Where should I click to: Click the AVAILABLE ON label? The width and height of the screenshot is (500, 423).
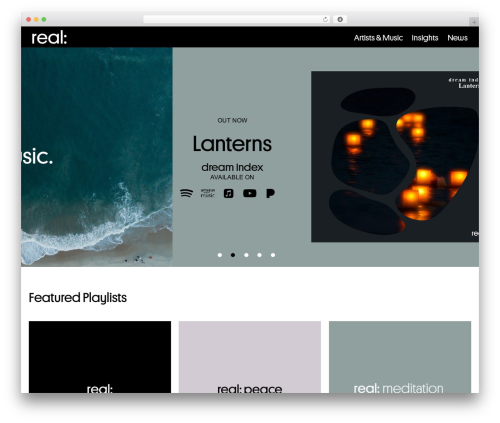[232, 177]
